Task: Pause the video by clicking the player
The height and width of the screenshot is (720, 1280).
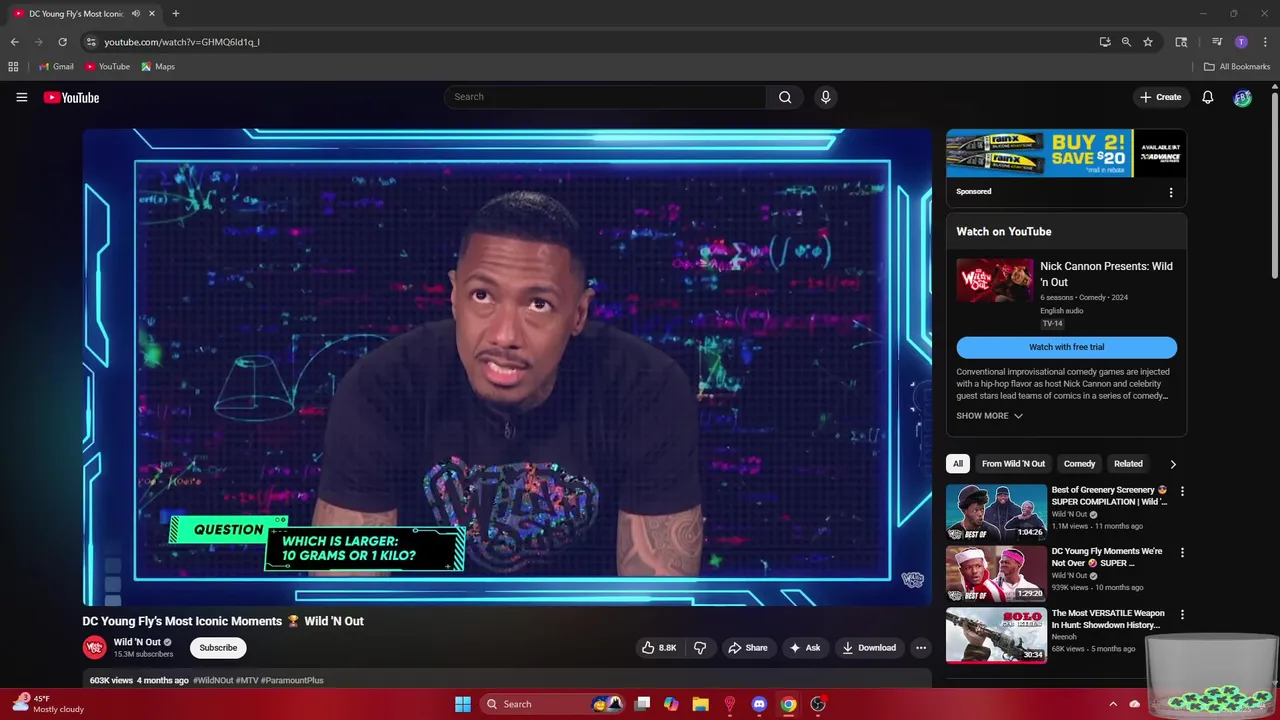Action: point(507,367)
